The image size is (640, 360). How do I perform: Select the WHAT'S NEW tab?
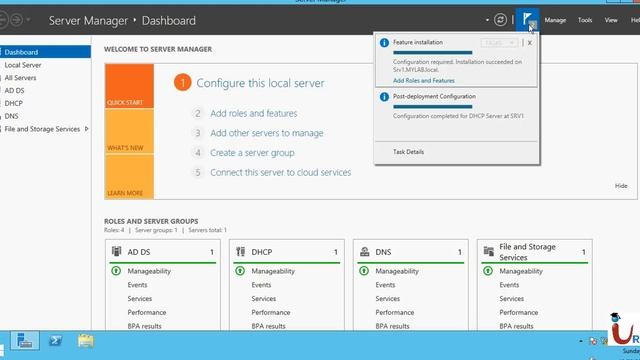(129, 131)
